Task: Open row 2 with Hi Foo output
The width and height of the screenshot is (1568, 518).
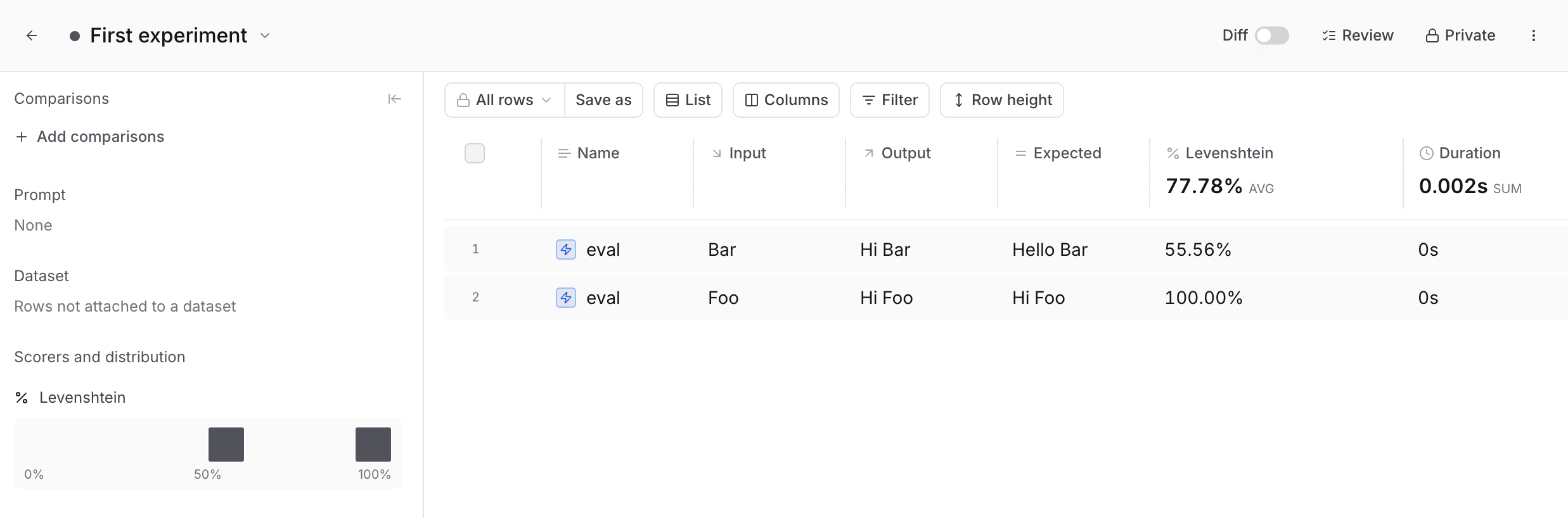Action: pos(886,298)
